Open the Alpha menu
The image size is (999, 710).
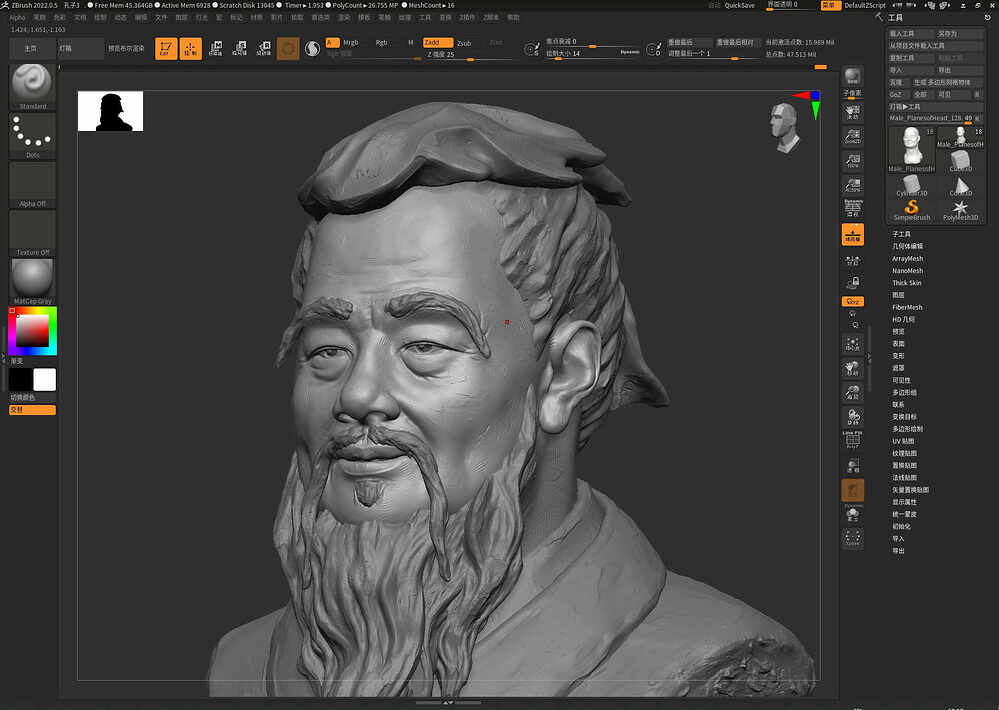coord(17,18)
